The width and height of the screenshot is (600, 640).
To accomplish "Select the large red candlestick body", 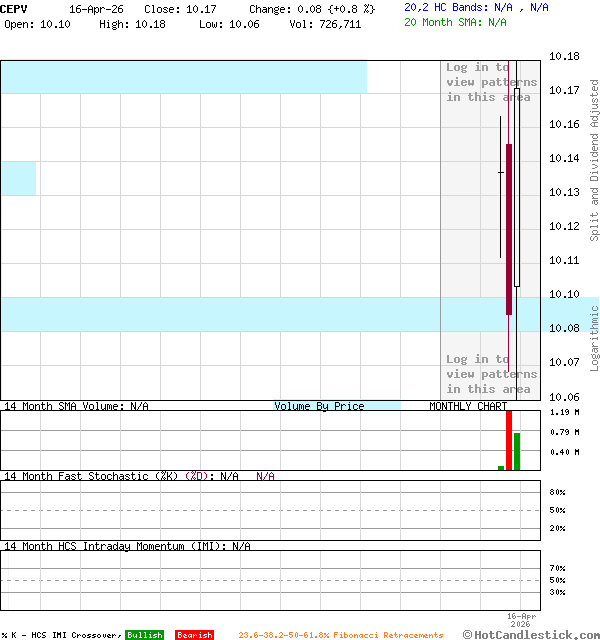I will (509, 230).
